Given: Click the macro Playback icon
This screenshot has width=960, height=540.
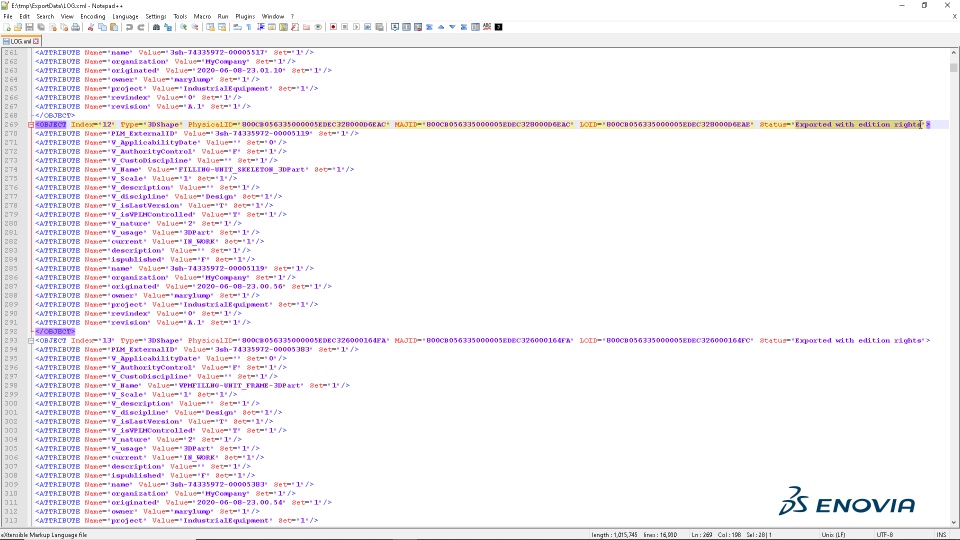Looking at the screenshot, I should tap(356, 27).
